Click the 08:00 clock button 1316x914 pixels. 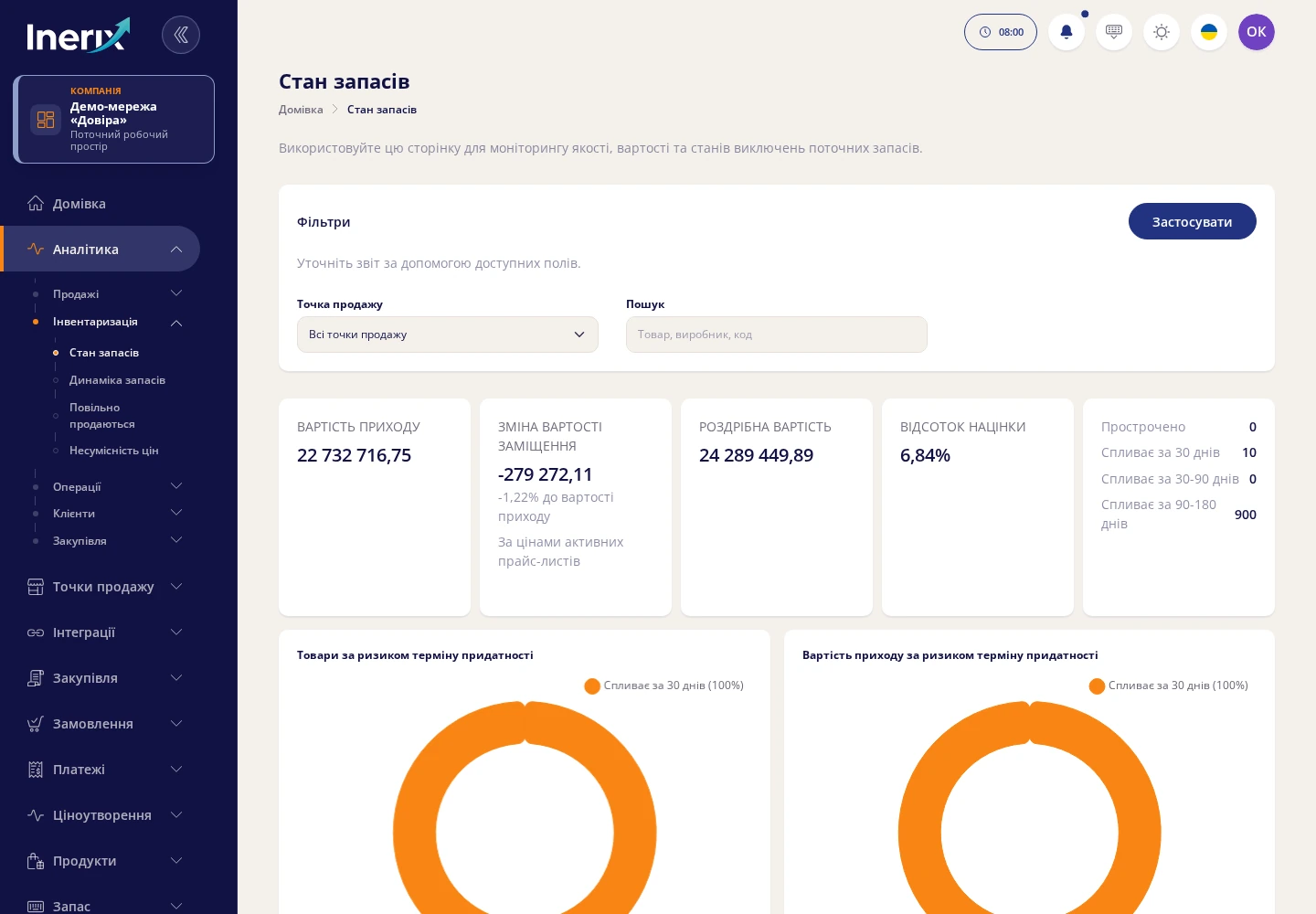(1001, 32)
